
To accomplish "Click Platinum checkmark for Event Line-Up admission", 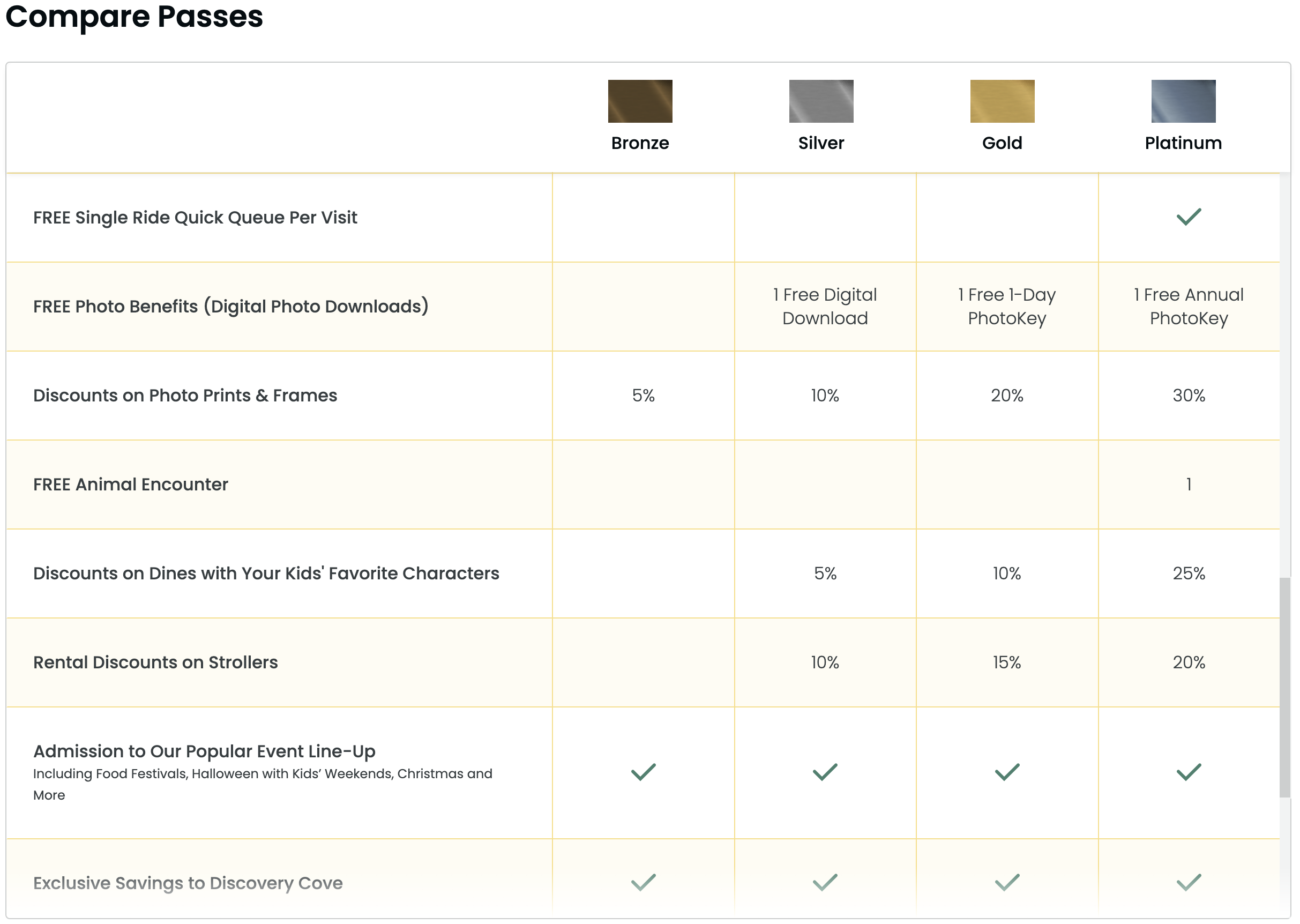I will pos(1189,771).
